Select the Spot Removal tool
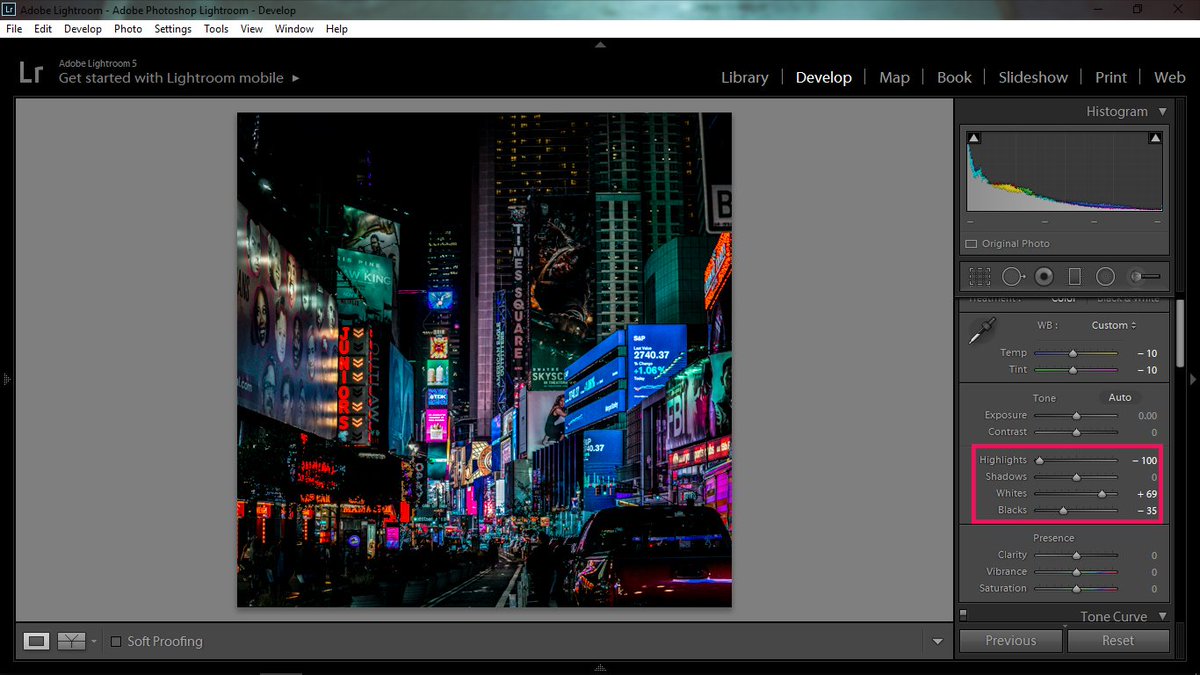Screen dimensions: 1200x675 coord(1013,276)
